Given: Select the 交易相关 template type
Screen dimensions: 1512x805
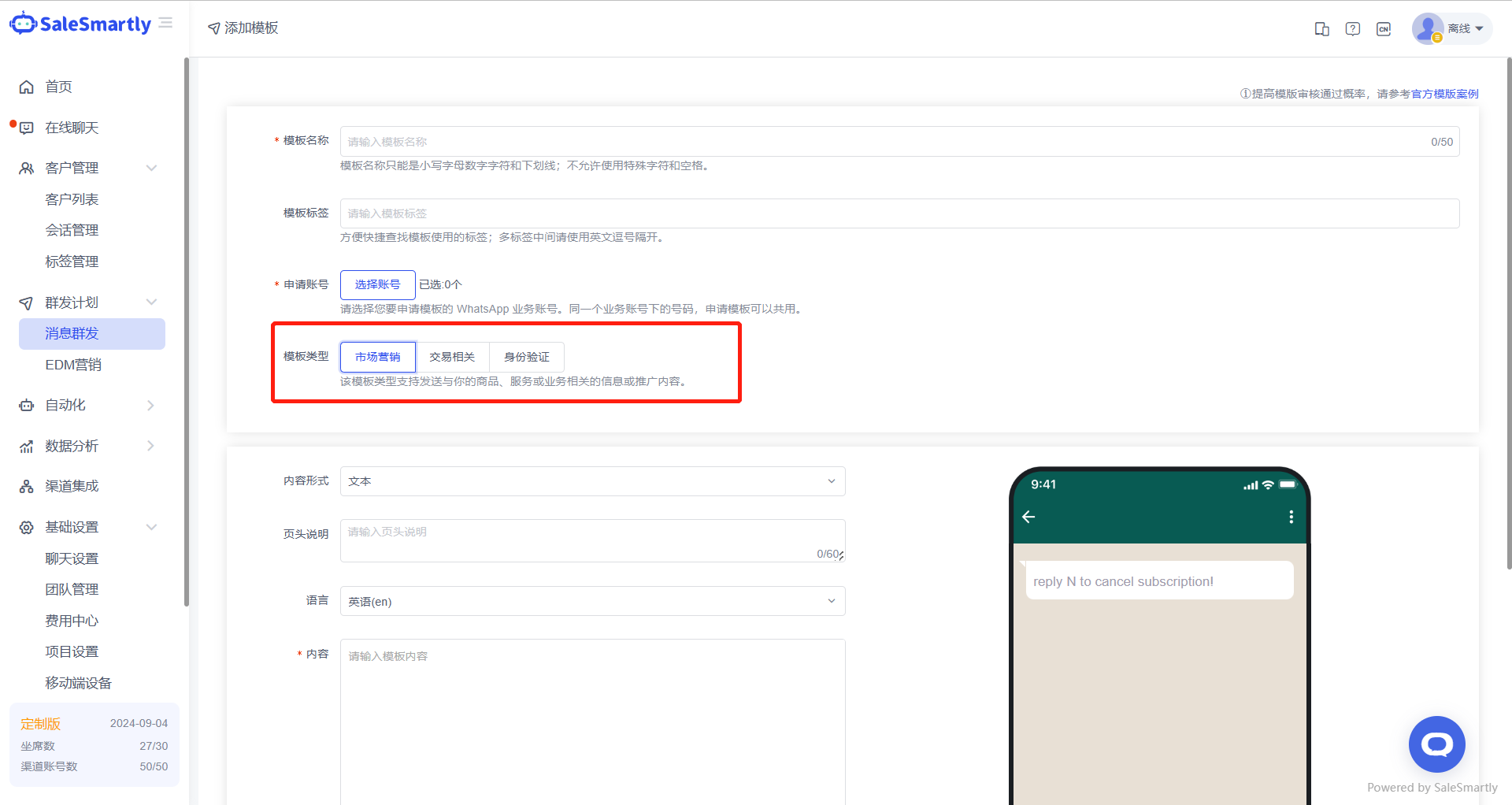Looking at the screenshot, I should click(452, 357).
